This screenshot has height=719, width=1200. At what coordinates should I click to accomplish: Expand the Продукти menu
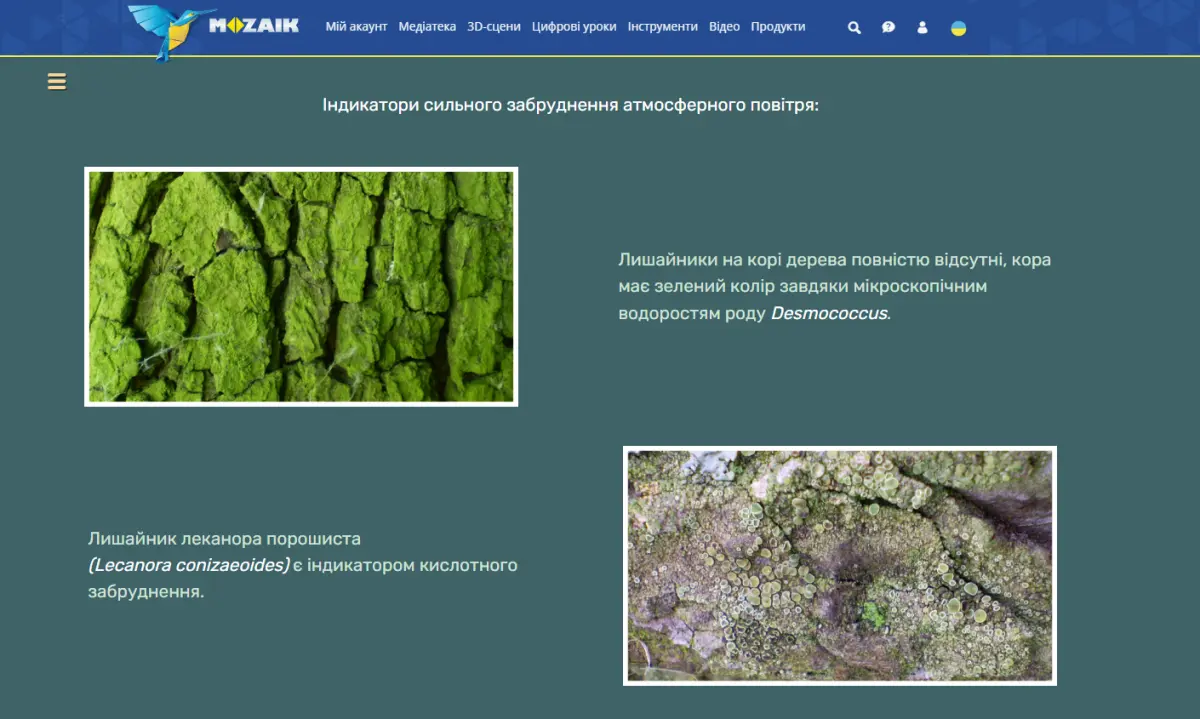tap(778, 27)
